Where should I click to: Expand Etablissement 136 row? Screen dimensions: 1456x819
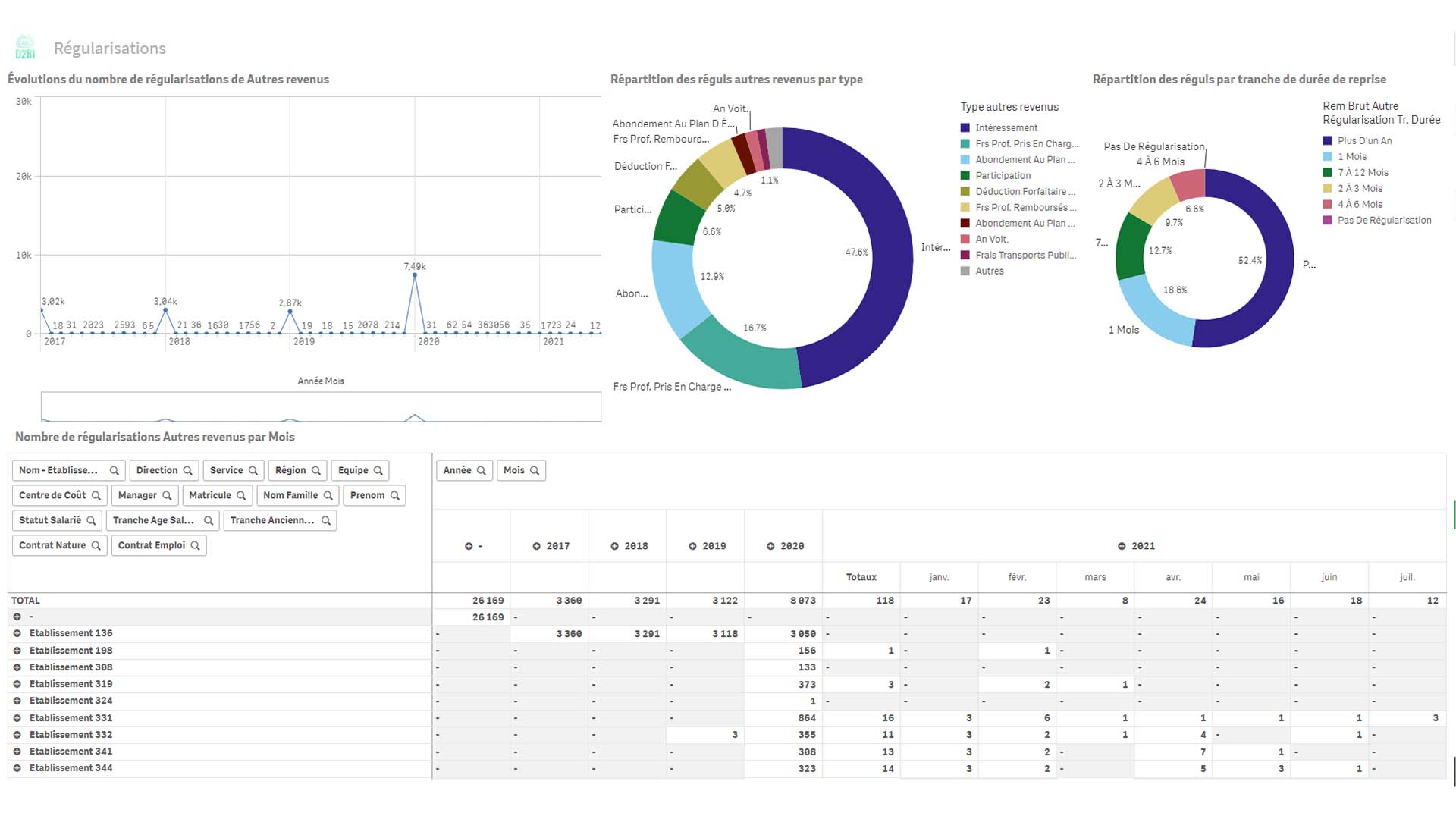pyautogui.click(x=17, y=634)
